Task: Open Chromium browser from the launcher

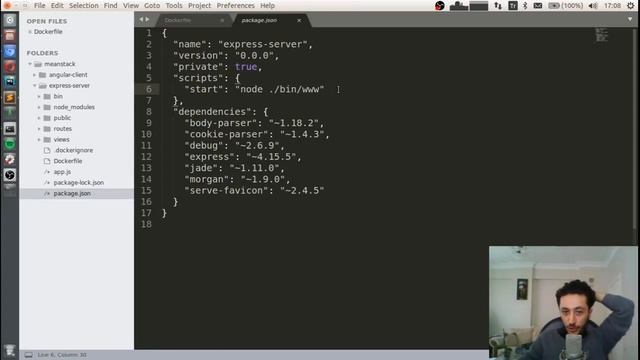Action: pos(10,51)
